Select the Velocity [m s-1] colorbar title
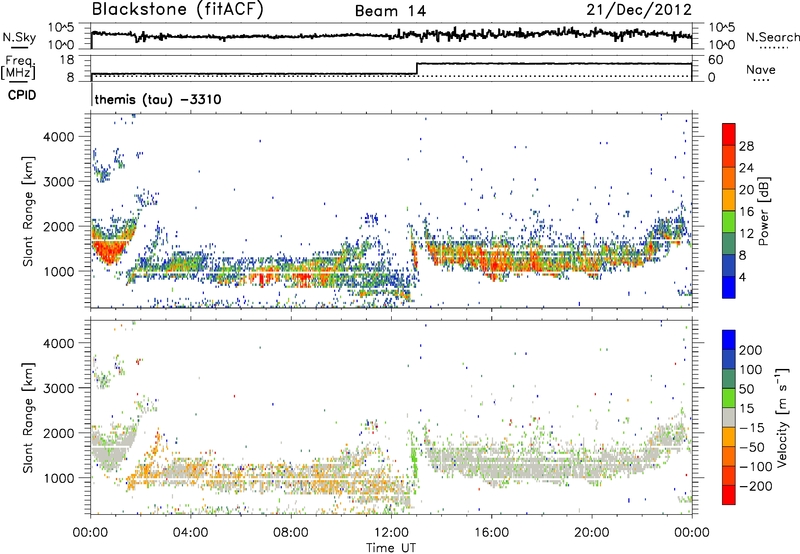The width and height of the screenshot is (800, 554). (781, 417)
